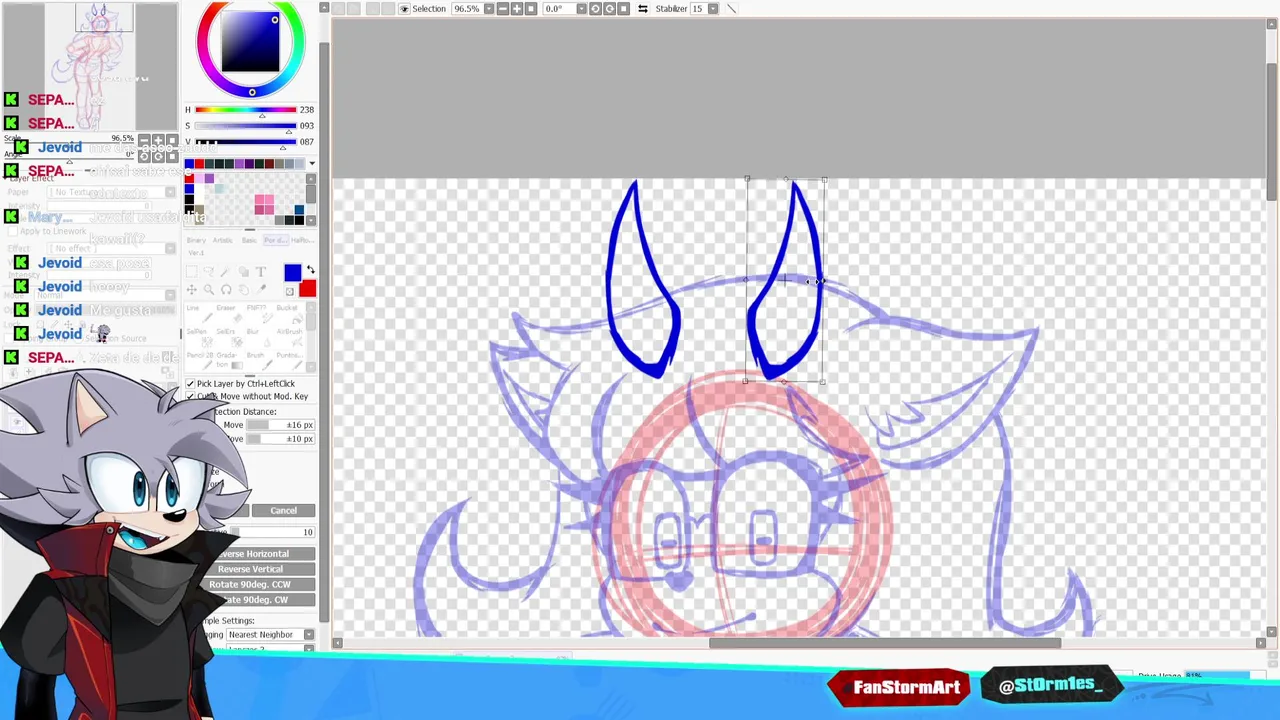Select the Hand pan tool
The height and width of the screenshot is (720, 1280).
point(243,290)
